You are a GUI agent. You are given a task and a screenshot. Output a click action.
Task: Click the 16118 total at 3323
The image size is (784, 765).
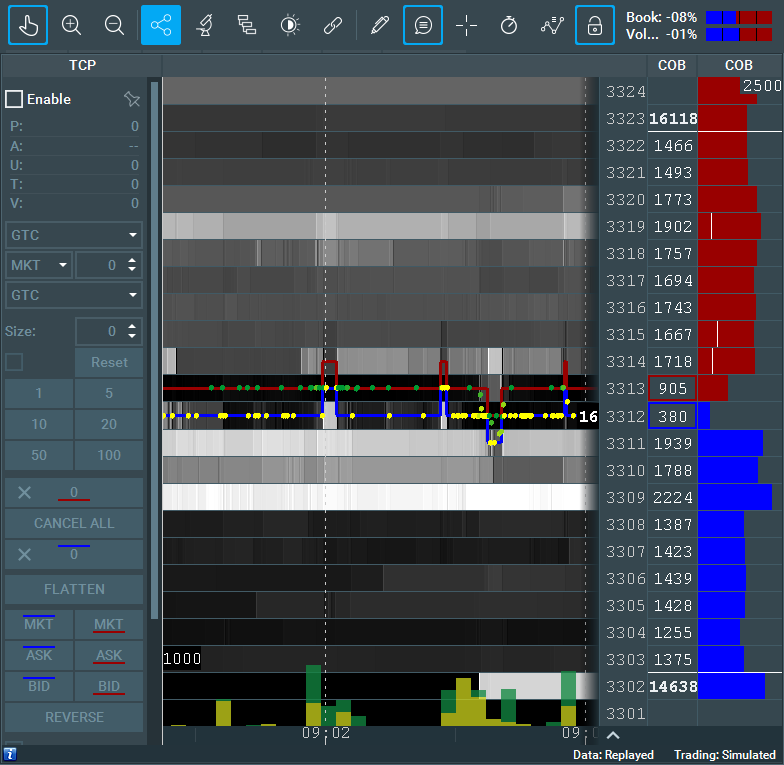673,118
